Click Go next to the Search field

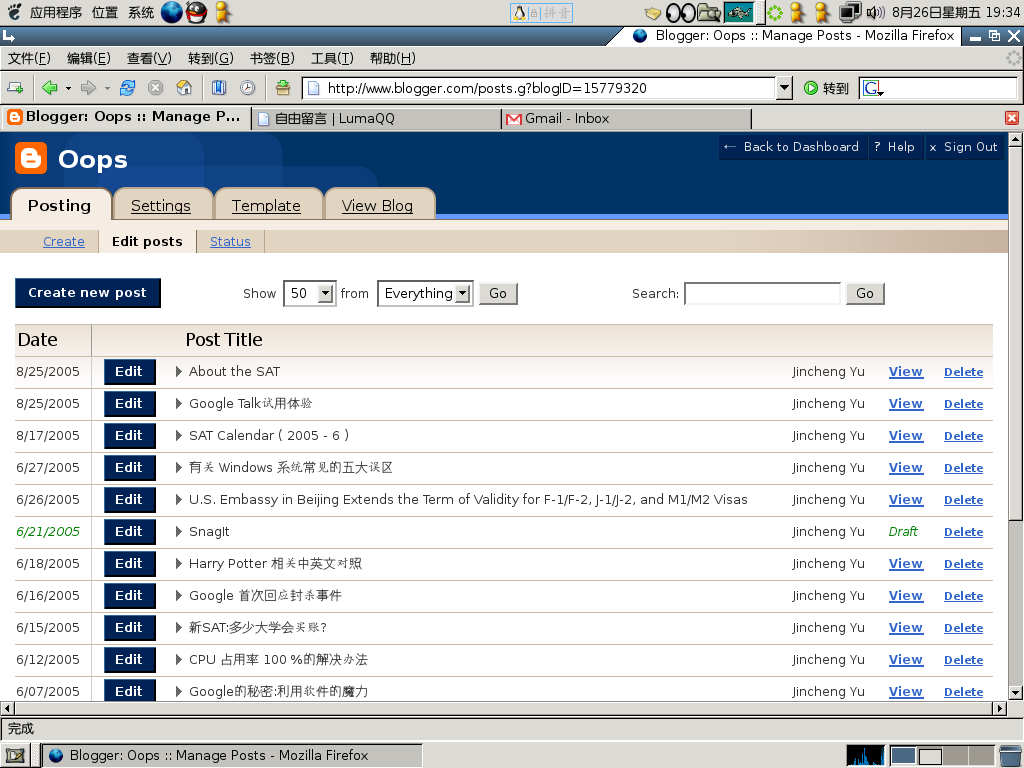865,293
